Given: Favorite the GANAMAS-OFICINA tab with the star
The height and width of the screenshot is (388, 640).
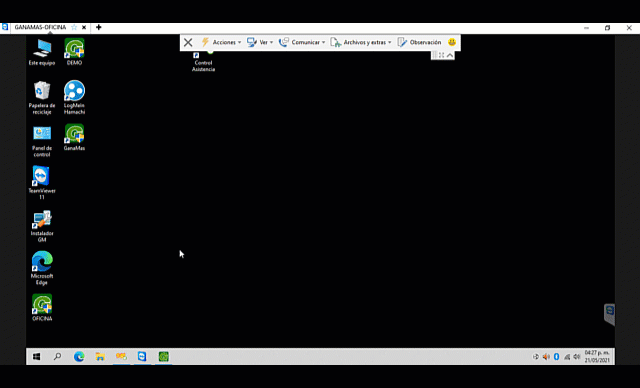Looking at the screenshot, I should pos(74,27).
